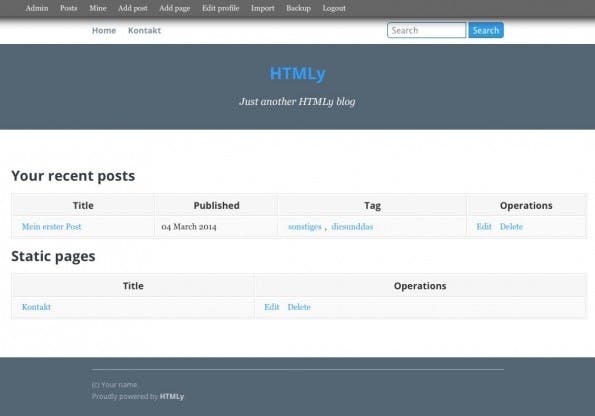Click the blue Search button
This screenshot has height=416, width=595.
click(x=486, y=30)
